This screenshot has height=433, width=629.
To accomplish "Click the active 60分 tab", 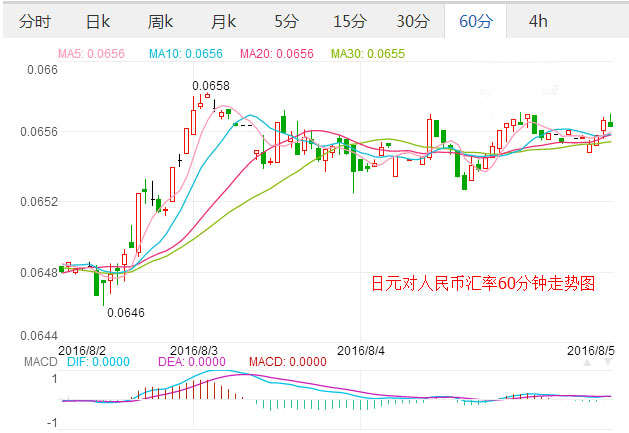I will point(476,21).
